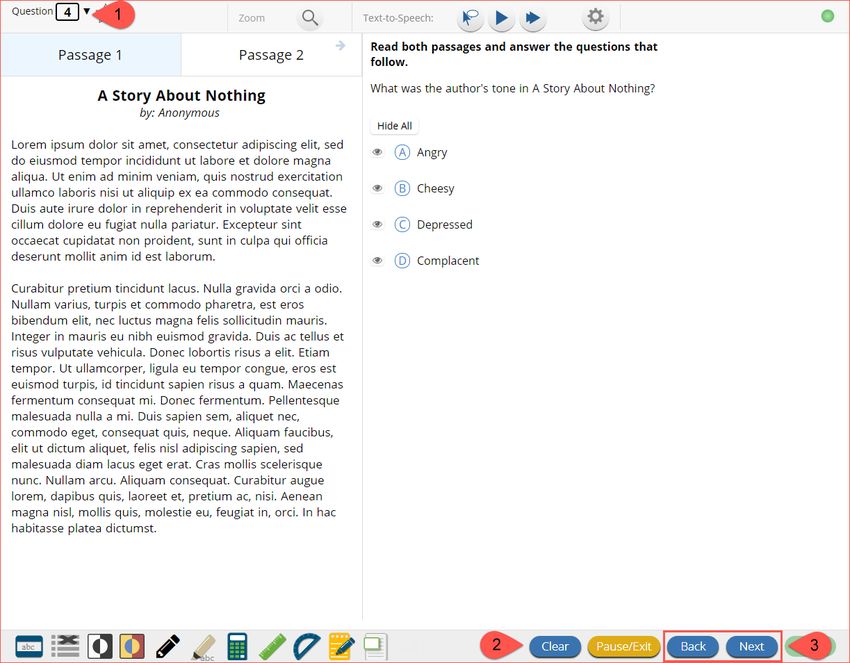Click the Pause/Exit button
850x663 pixels.
[x=623, y=646]
